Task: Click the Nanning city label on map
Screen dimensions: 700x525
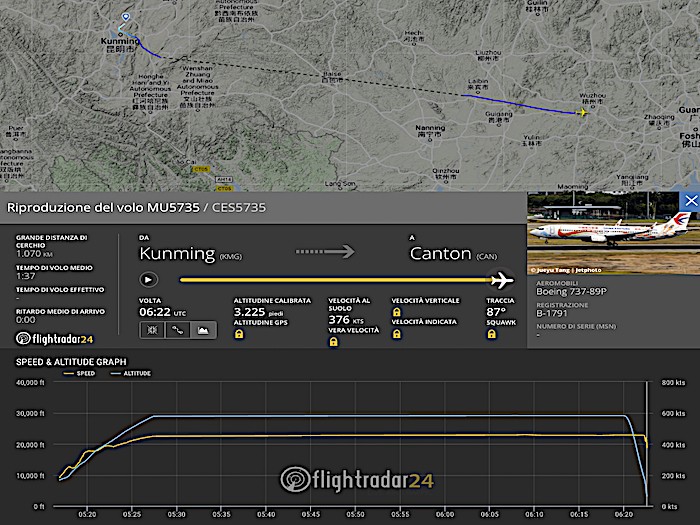Action: (x=430, y=130)
